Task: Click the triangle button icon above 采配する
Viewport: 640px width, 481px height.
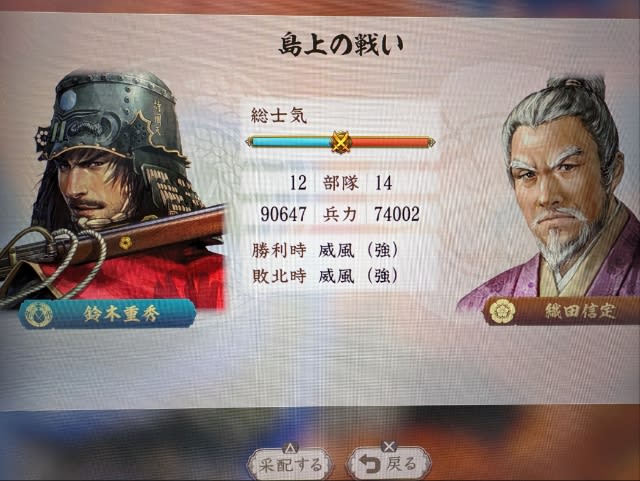Action: 290,448
